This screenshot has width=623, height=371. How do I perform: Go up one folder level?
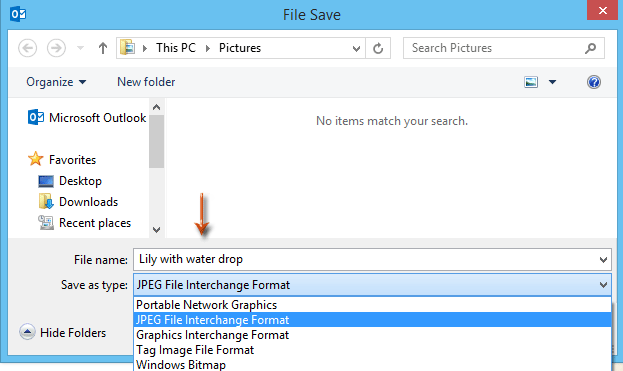click(x=103, y=48)
